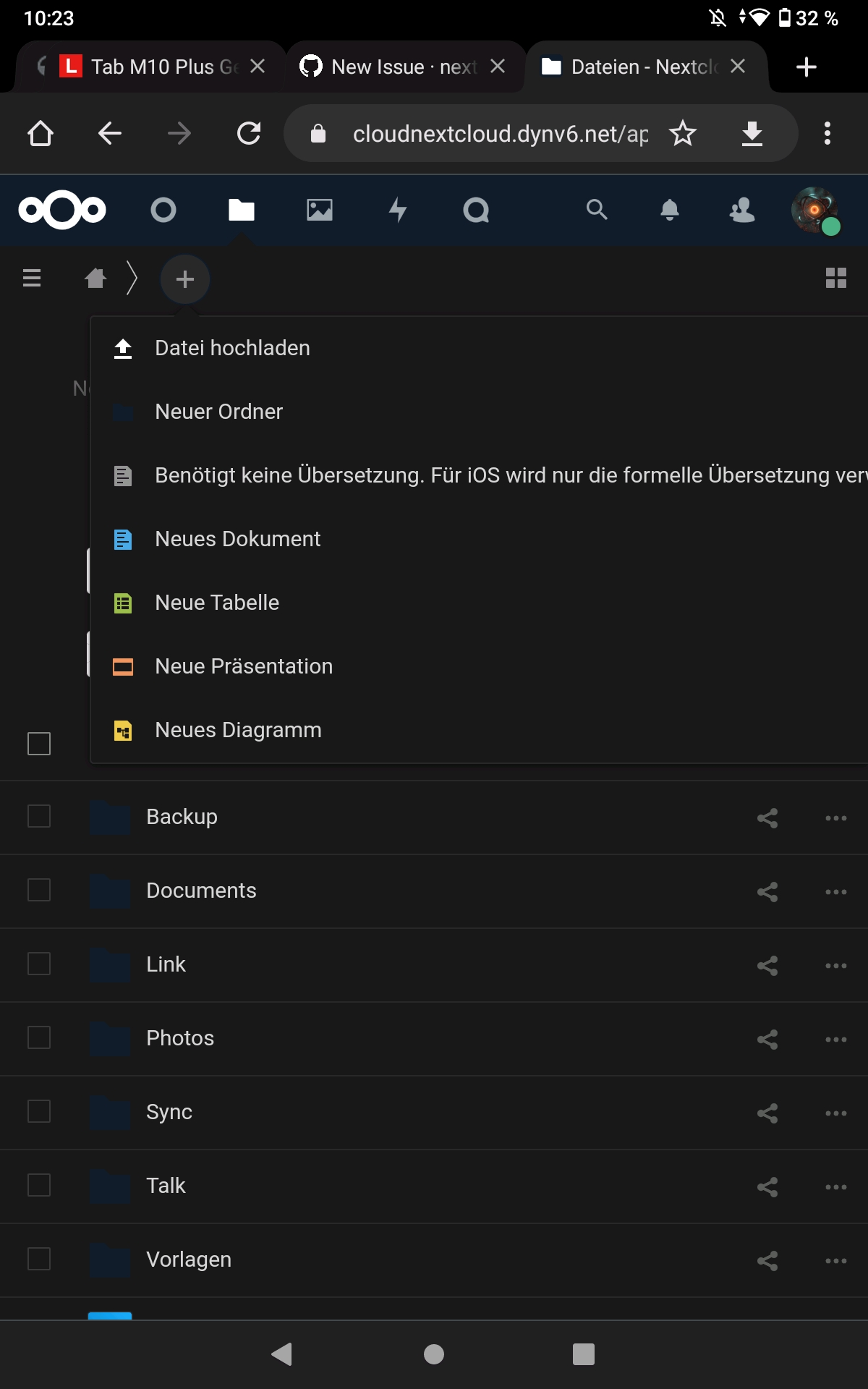Choose Datei hochladen
868x1389 pixels.
tap(479, 348)
